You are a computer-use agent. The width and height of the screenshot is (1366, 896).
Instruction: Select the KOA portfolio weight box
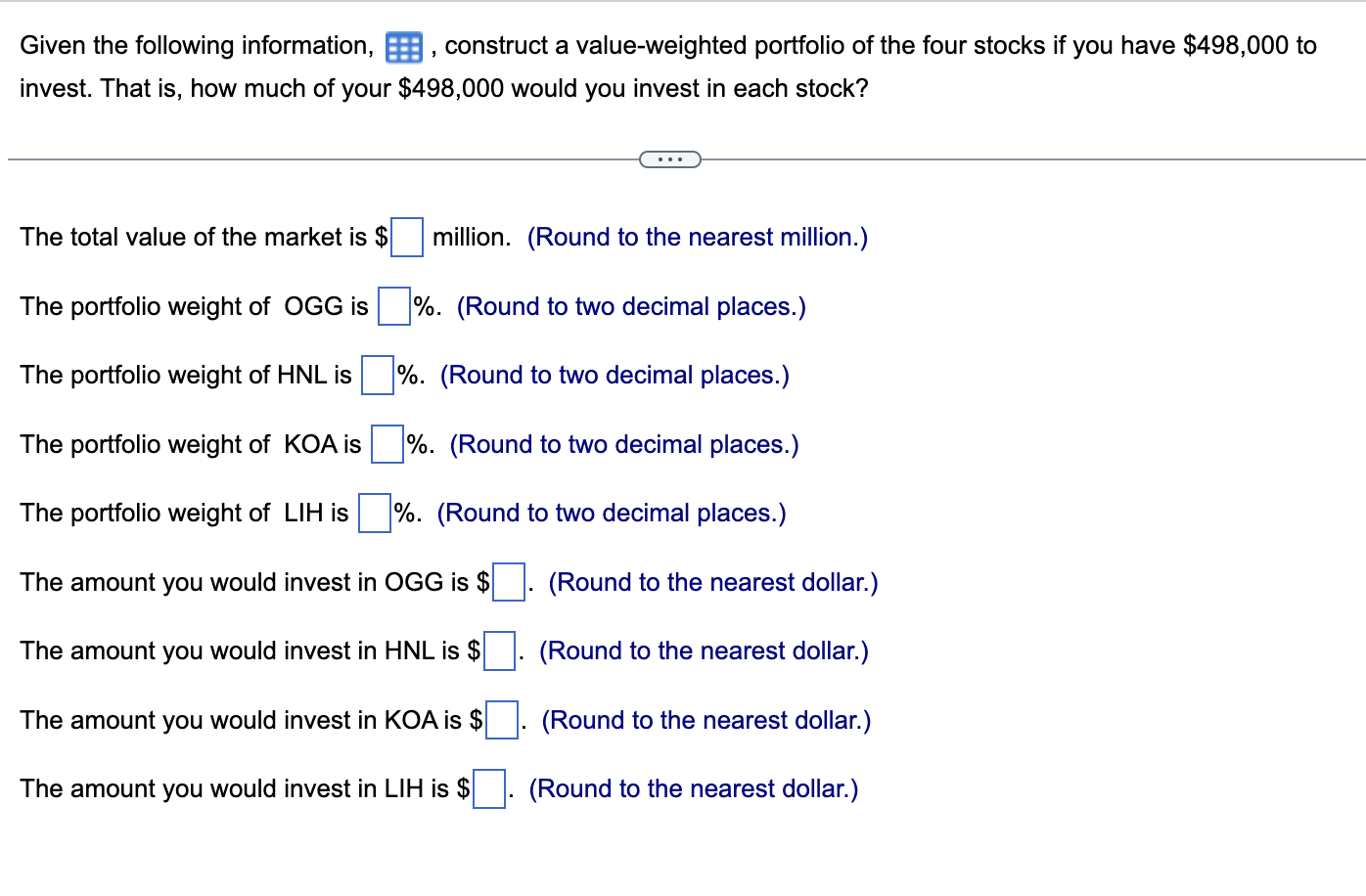coord(386,444)
